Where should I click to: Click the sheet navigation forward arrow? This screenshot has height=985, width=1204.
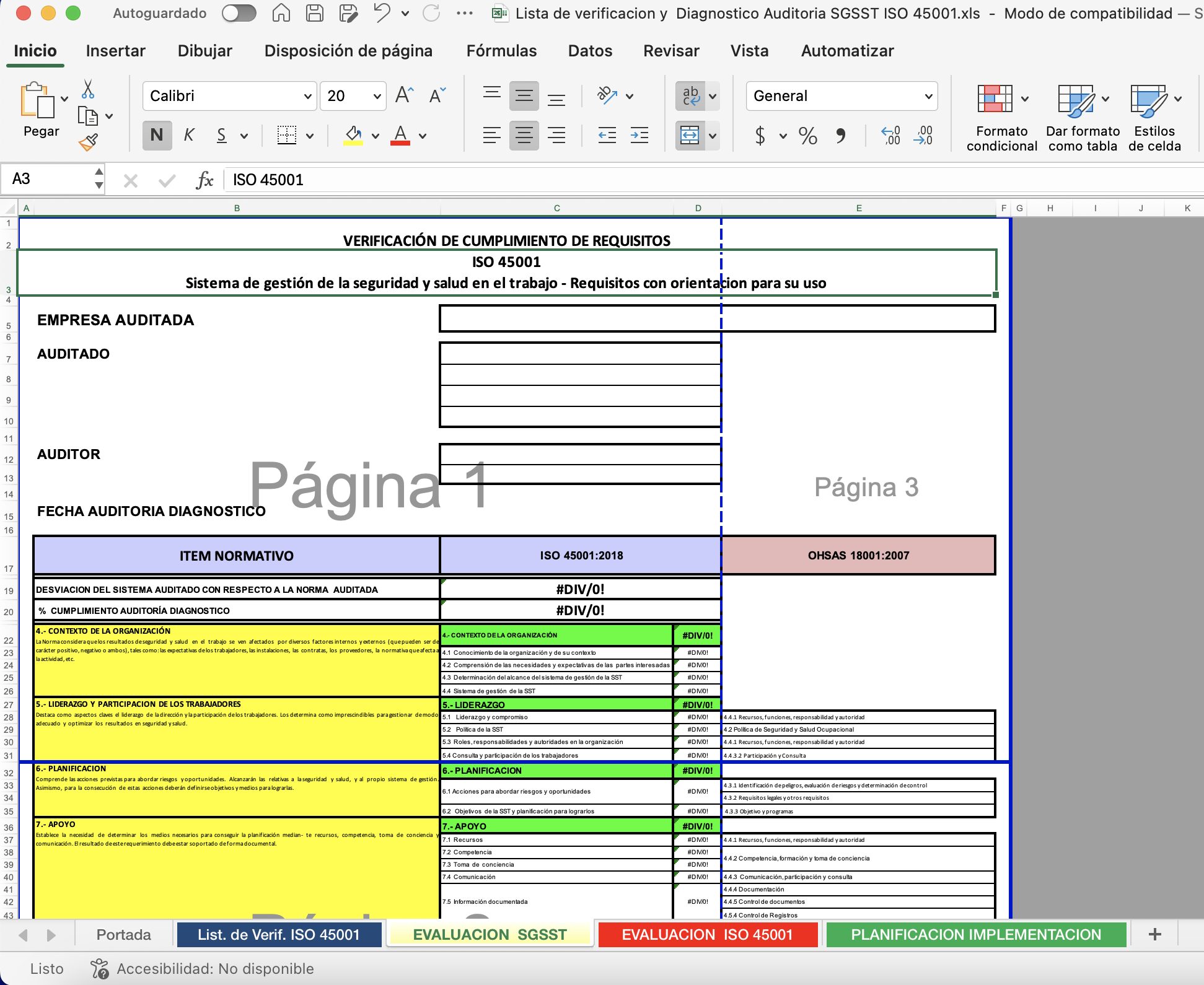[x=51, y=934]
